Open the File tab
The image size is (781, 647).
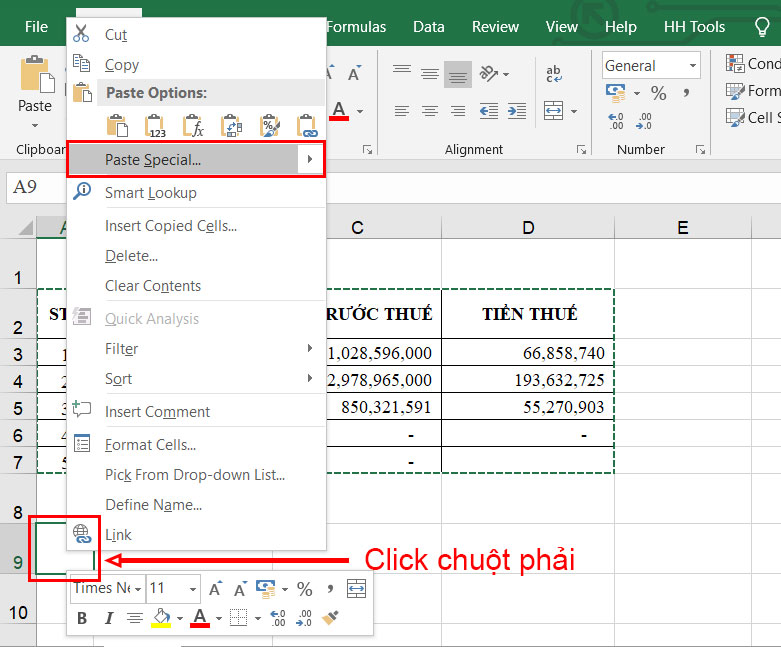[36, 27]
